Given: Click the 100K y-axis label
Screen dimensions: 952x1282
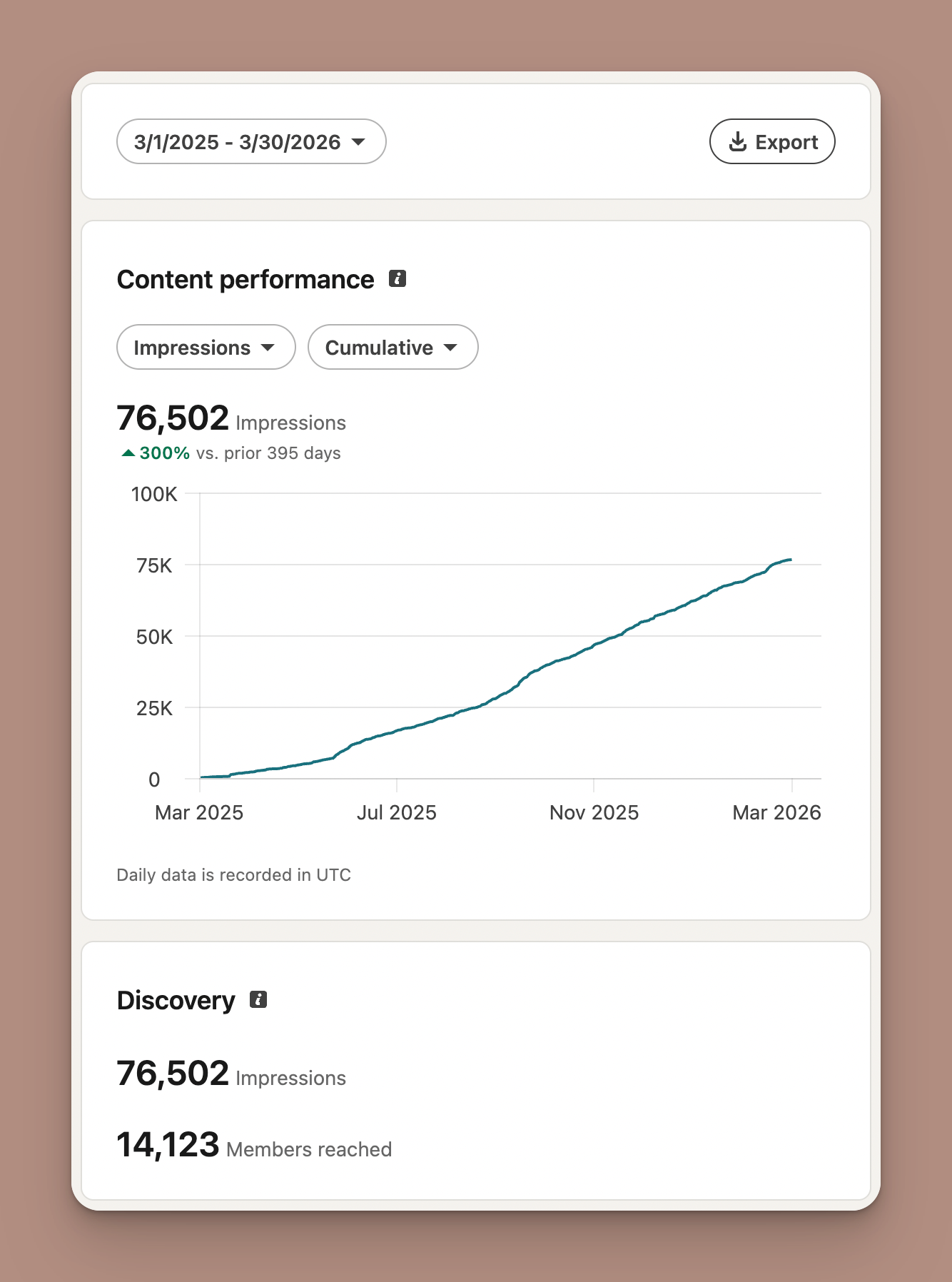Looking at the screenshot, I should [x=154, y=494].
